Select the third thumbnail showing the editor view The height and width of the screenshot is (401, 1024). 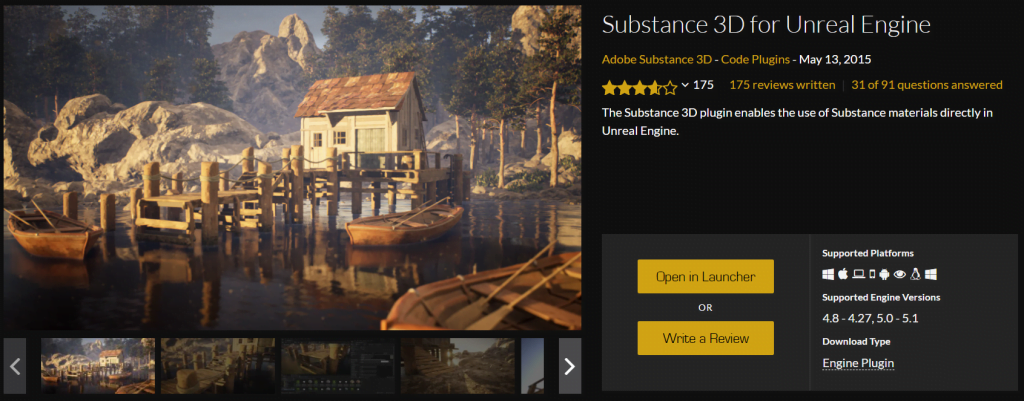pyautogui.click(x=338, y=366)
